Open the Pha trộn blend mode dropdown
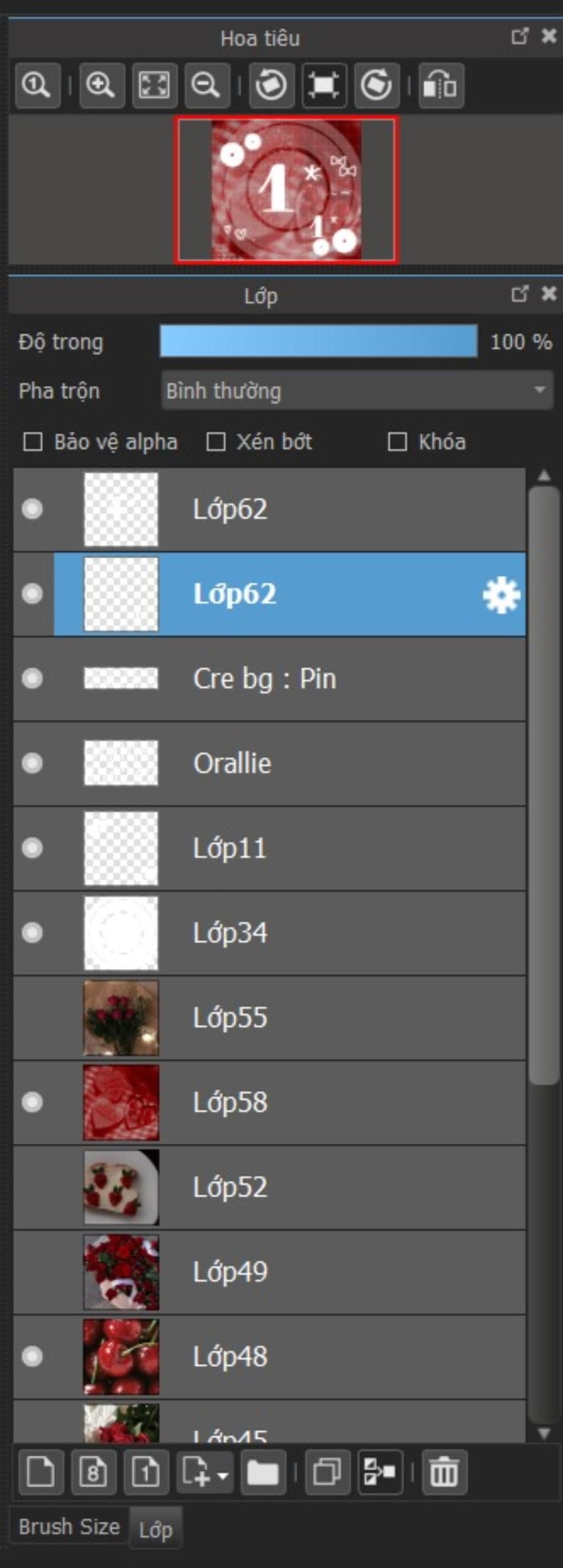Image resolution: width=563 pixels, height=1568 pixels. point(357,390)
